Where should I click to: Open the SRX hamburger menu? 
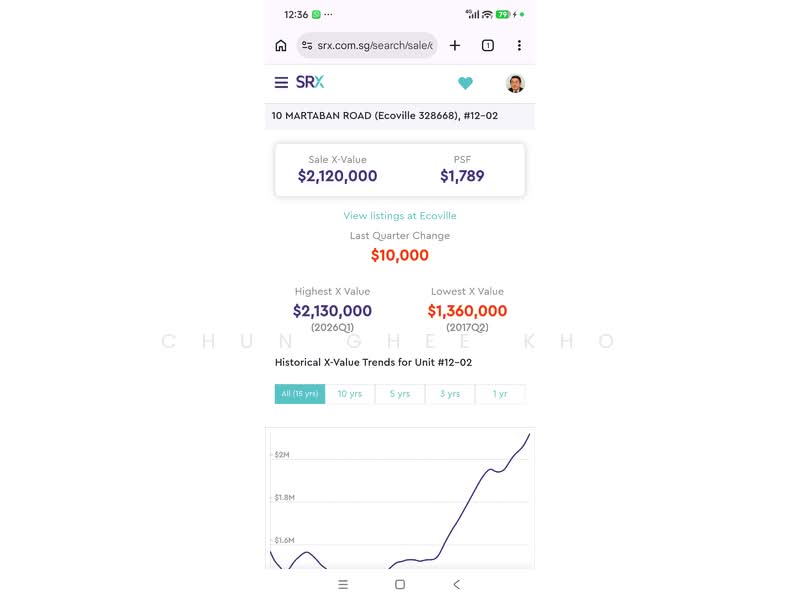click(x=281, y=83)
